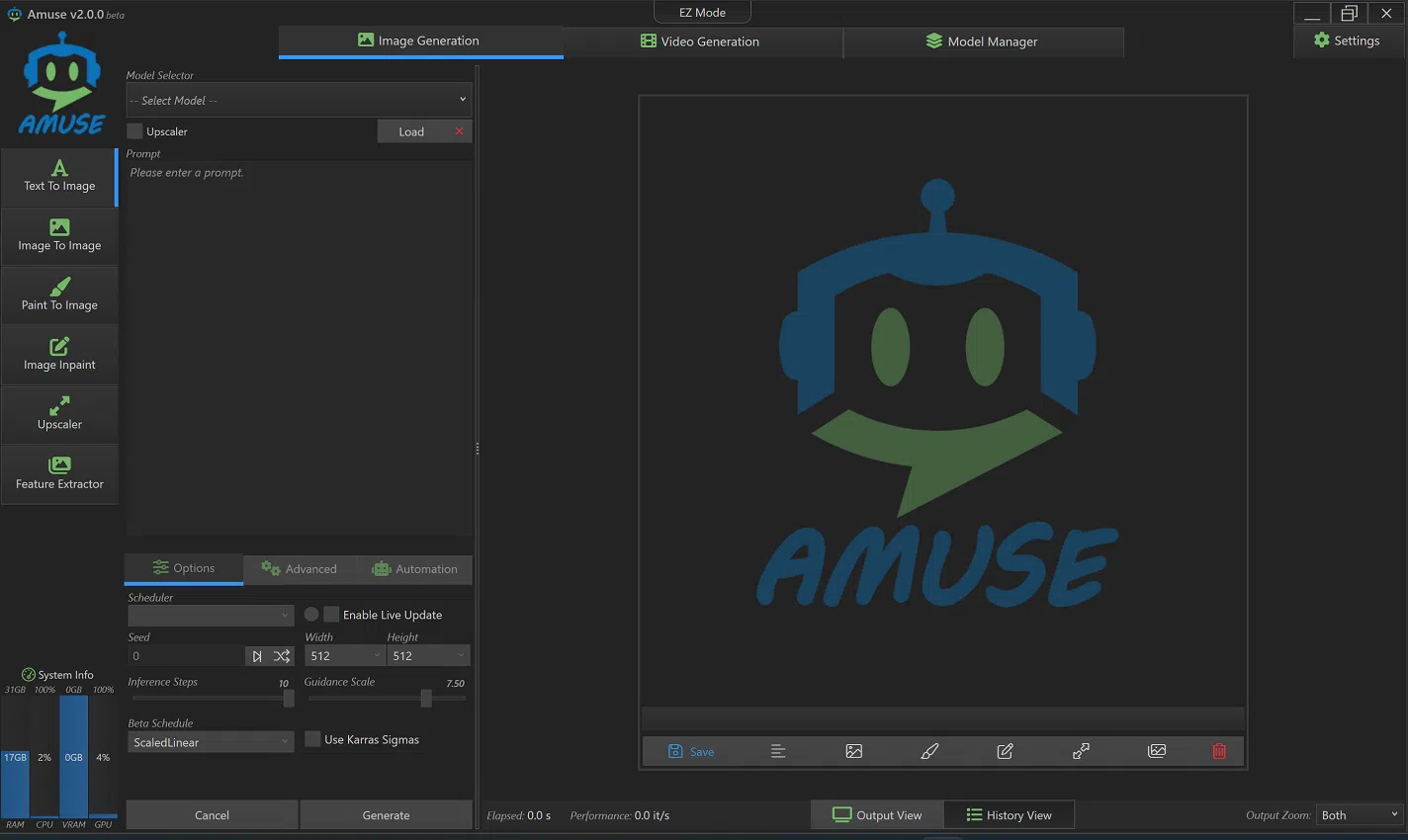The image size is (1408, 840).
Task: Open the Width dropdown
Action: 343,655
